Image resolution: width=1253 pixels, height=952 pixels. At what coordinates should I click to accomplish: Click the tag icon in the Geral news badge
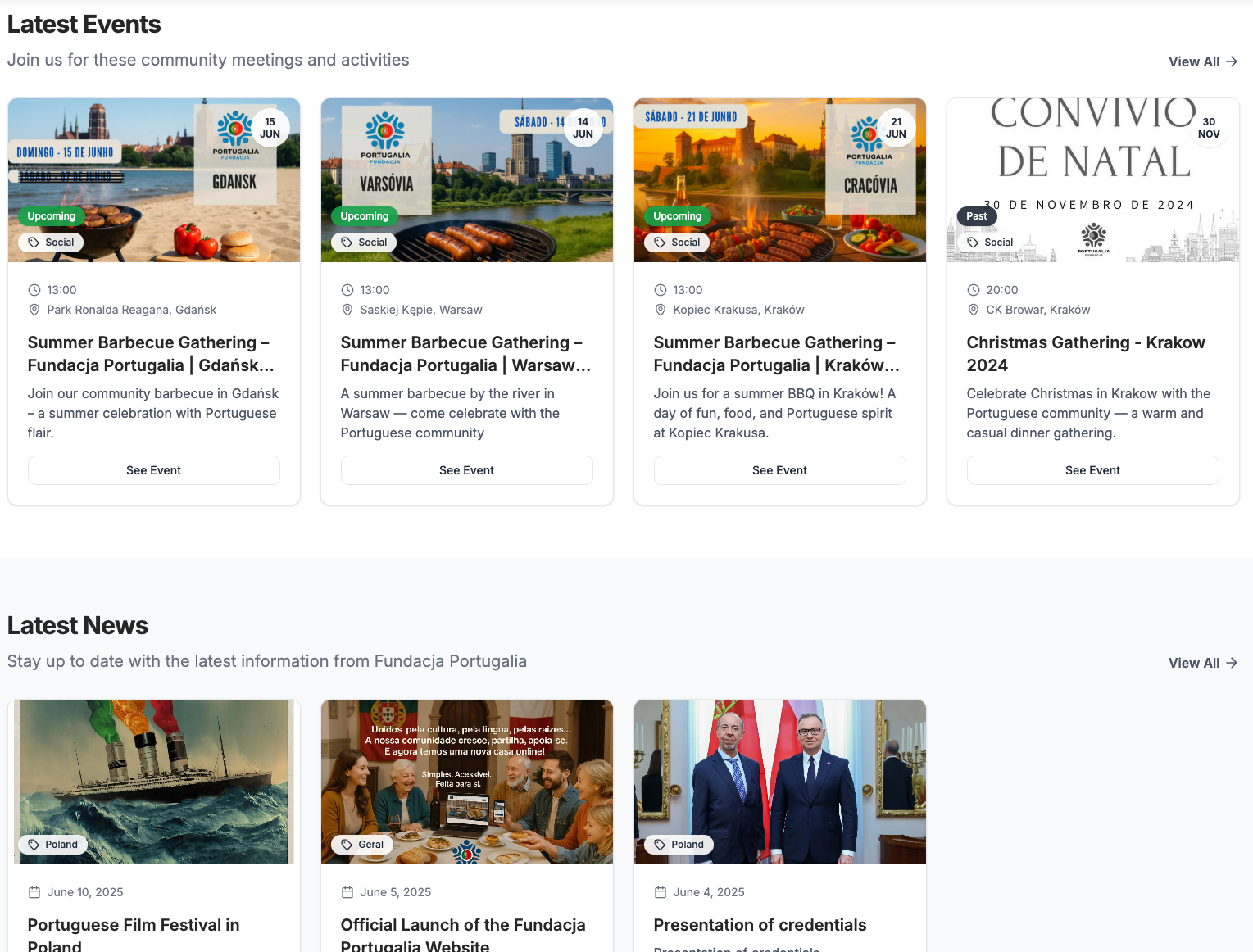[347, 845]
